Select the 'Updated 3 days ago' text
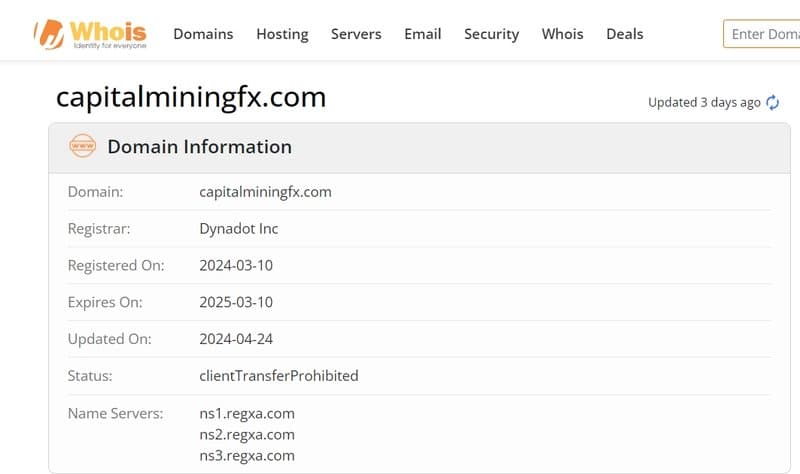 (x=704, y=103)
